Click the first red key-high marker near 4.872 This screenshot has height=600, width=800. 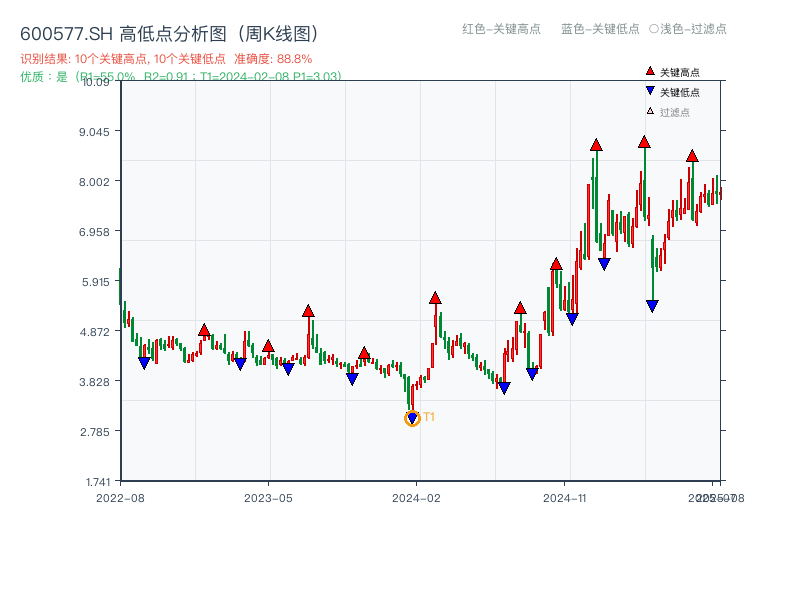(x=204, y=330)
